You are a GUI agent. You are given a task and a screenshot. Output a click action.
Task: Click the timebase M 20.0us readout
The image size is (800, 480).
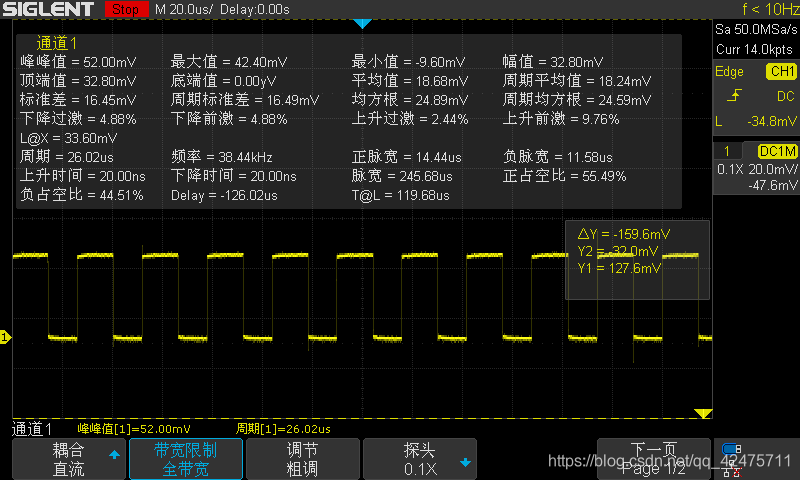pyautogui.click(x=184, y=9)
